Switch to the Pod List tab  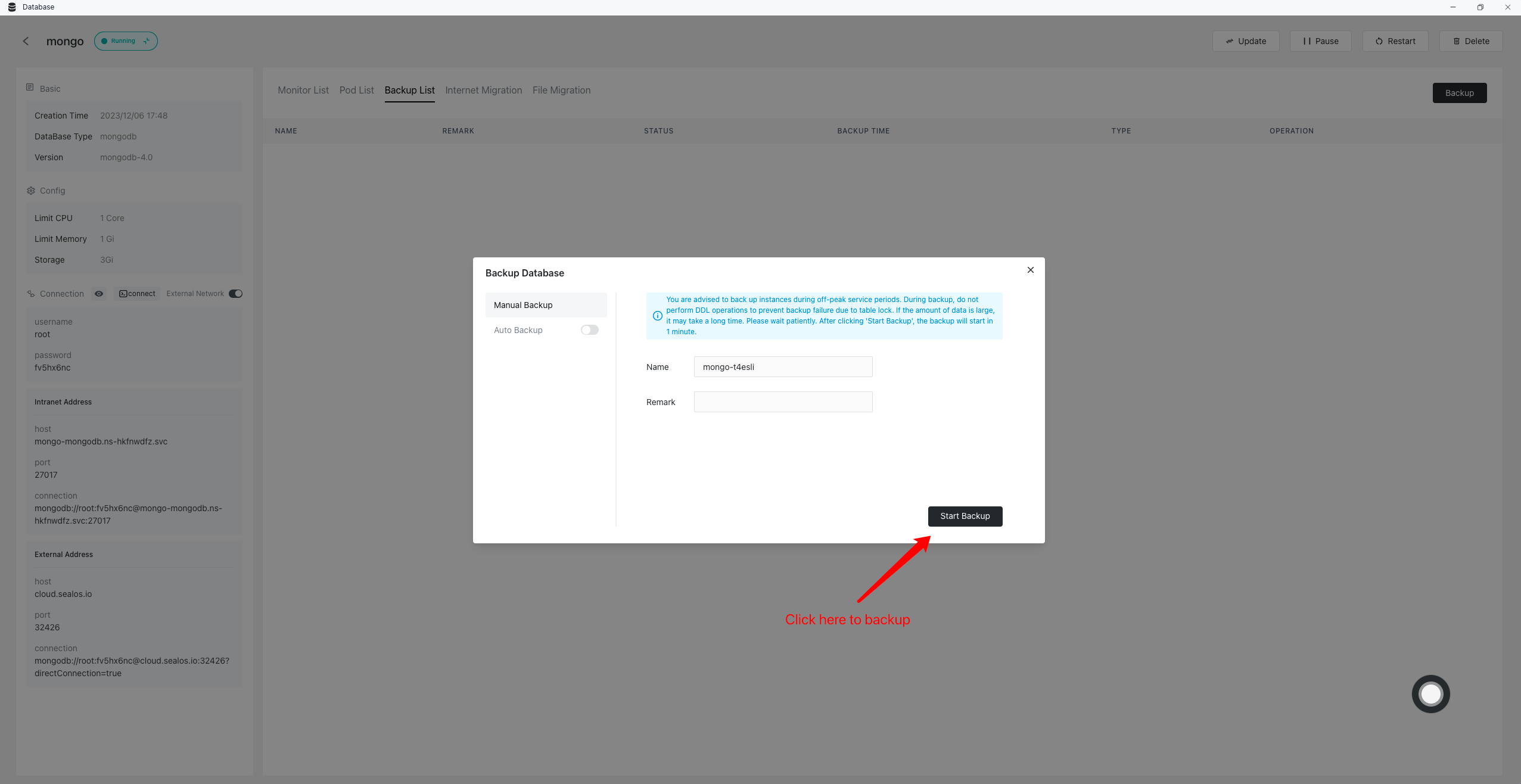tap(356, 90)
